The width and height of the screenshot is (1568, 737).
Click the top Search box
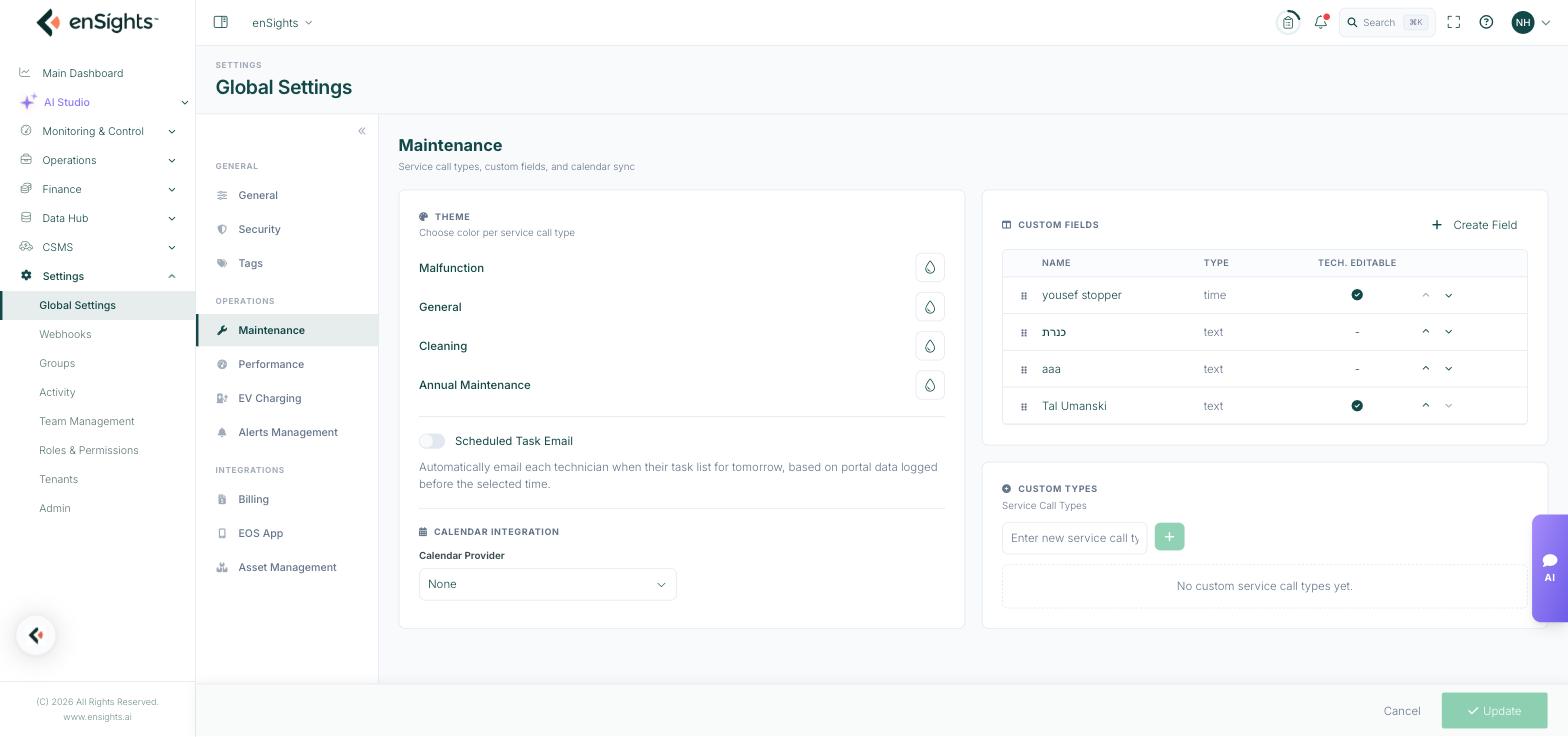point(1387,22)
